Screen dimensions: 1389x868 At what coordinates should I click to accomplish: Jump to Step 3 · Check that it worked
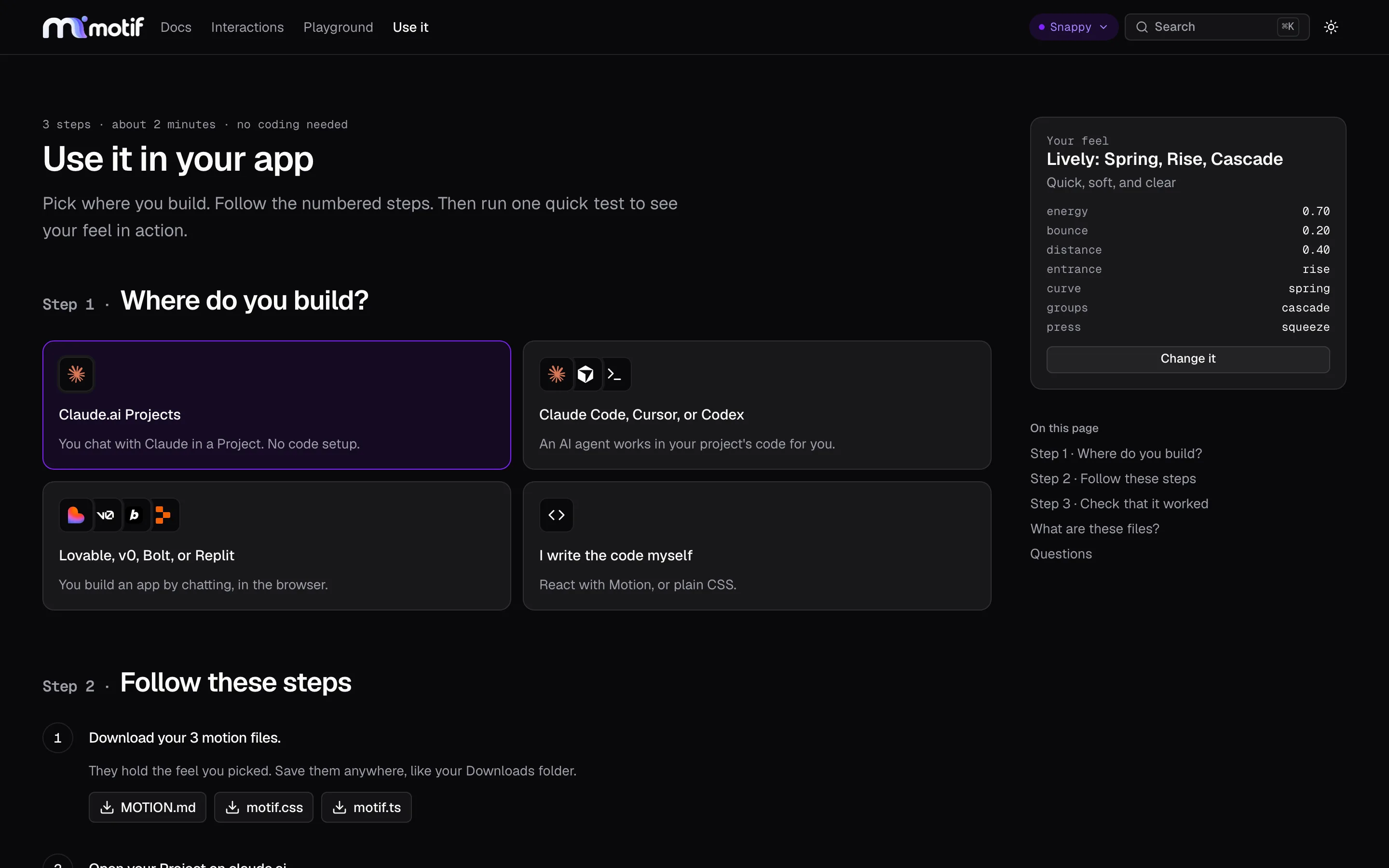point(1118,503)
